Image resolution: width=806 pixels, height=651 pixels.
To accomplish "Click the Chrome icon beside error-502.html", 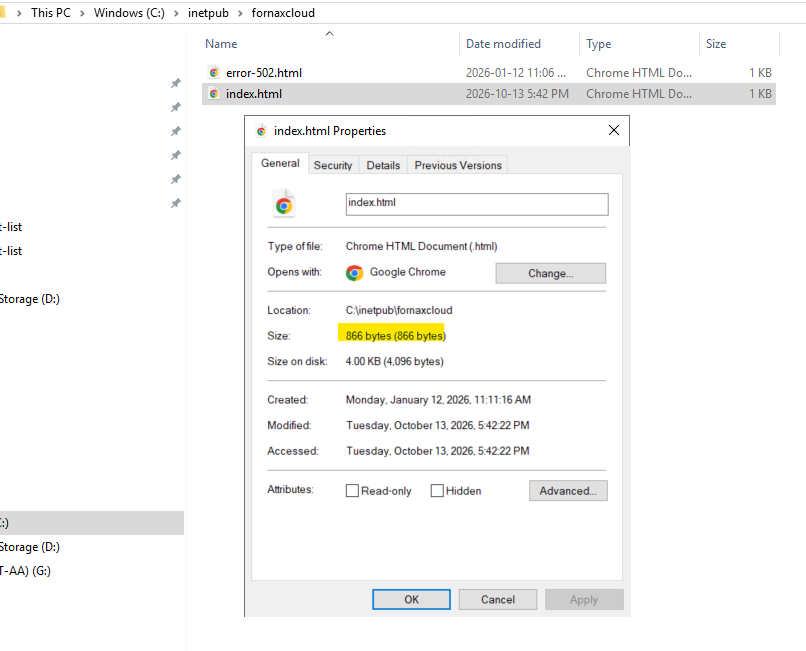I will pos(214,73).
